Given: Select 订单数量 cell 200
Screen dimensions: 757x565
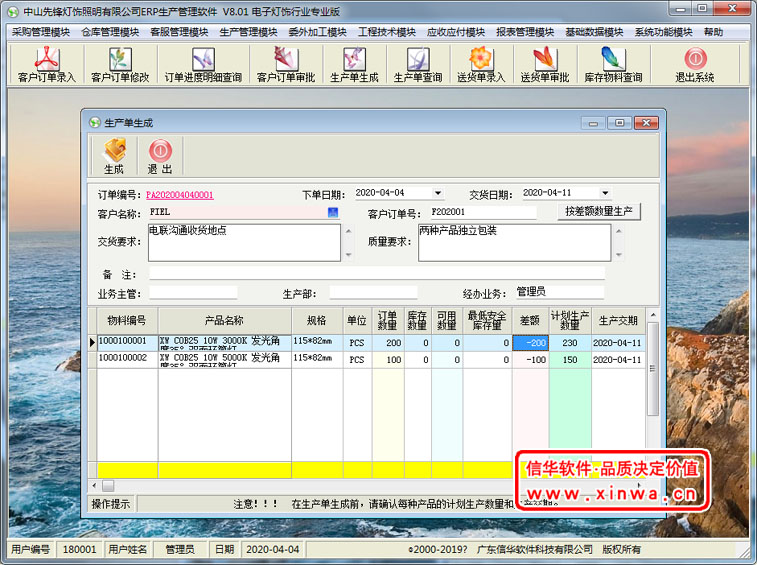Looking at the screenshot, I should [x=388, y=343].
